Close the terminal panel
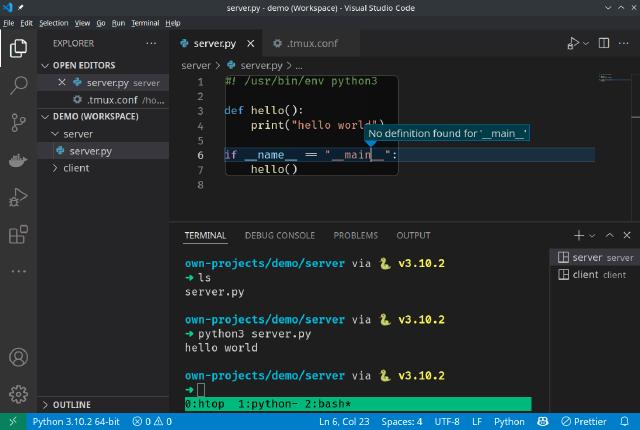This screenshot has height=430, width=640. coord(627,235)
